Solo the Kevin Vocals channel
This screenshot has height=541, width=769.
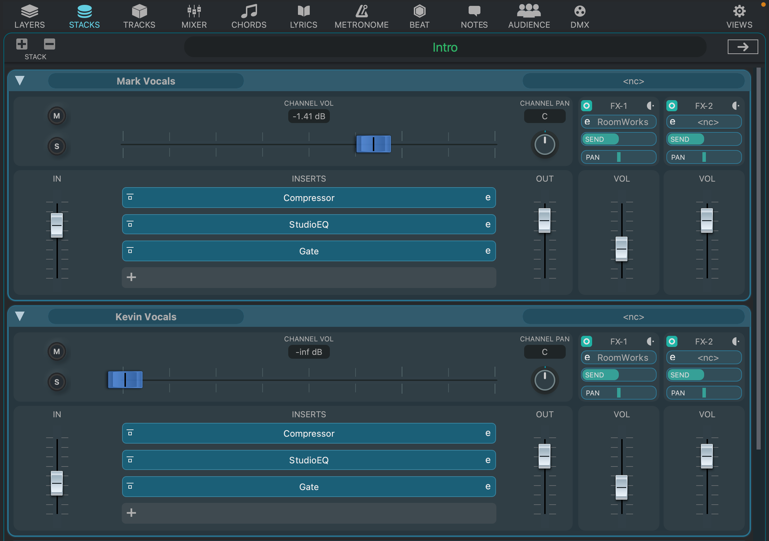[57, 382]
